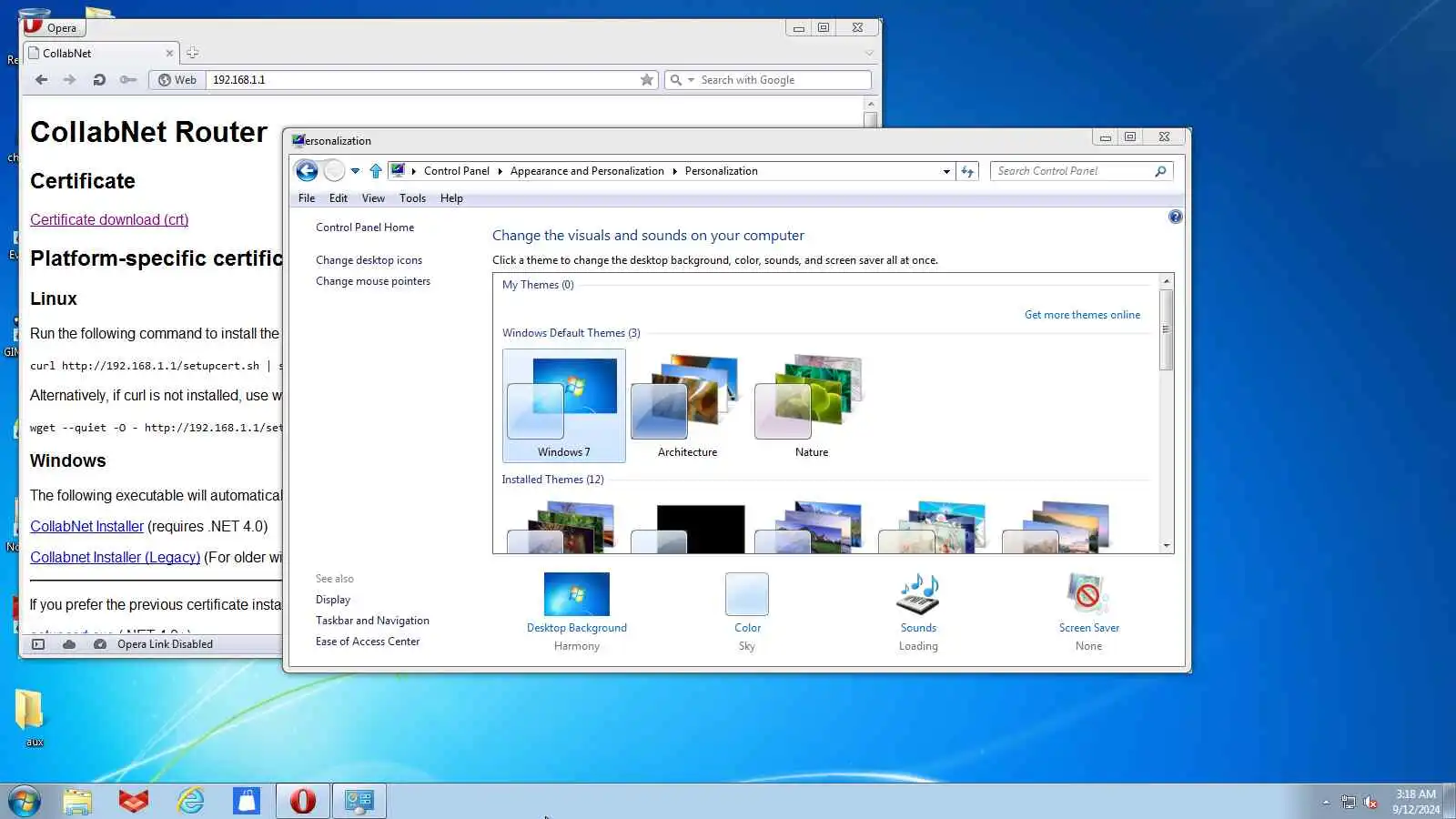
Task: Expand the chevron before Control Panel breadcrumb
Action: tap(413, 171)
